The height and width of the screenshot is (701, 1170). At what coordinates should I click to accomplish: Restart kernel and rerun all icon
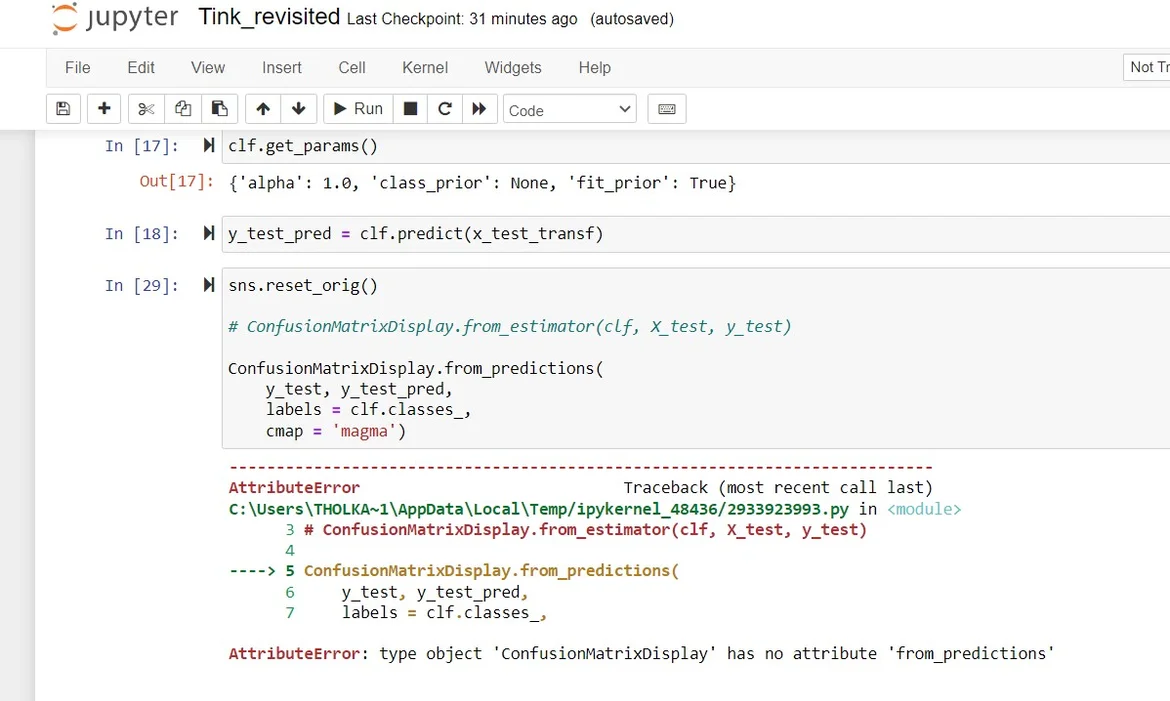click(479, 109)
